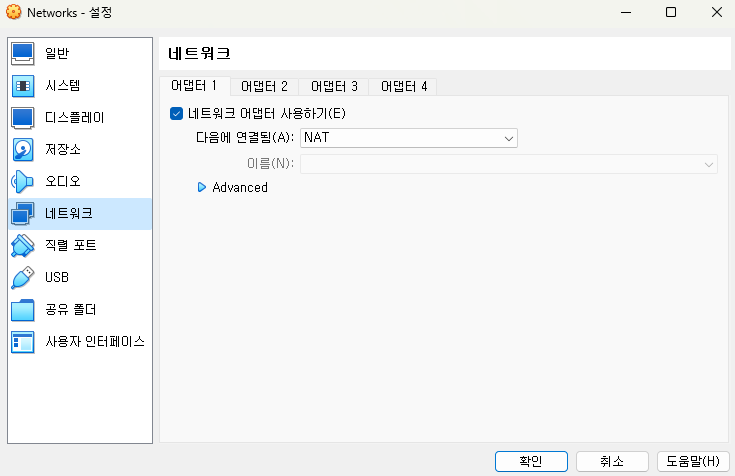The image size is (735, 476).
Task: Confirm with the 확인 button
Action: tap(531, 461)
